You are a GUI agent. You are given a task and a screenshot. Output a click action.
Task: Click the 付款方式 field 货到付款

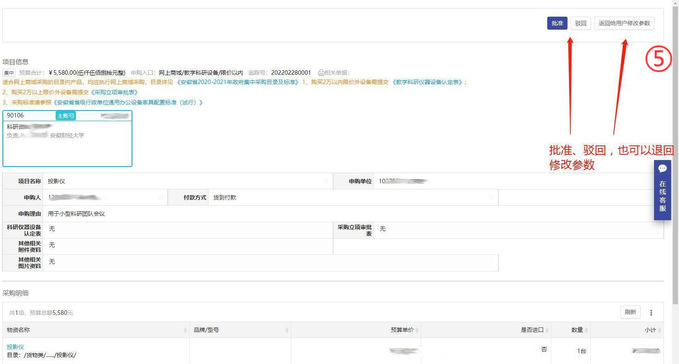pos(353,197)
